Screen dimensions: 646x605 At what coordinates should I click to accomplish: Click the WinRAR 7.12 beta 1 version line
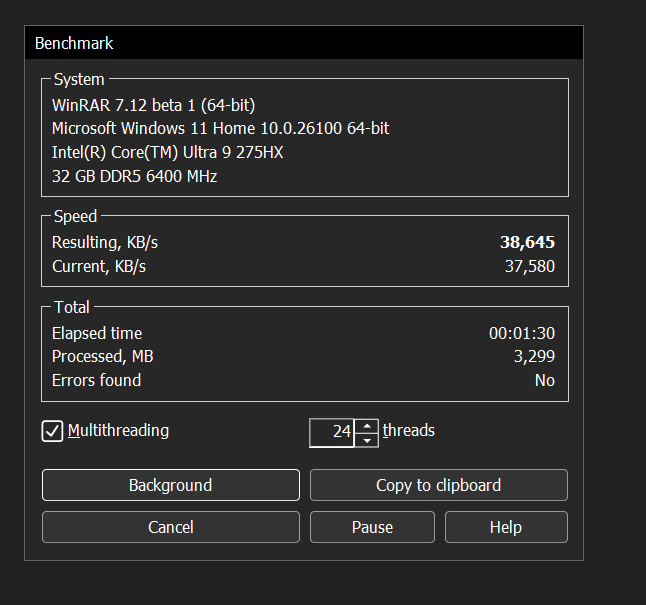(x=154, y=106)
